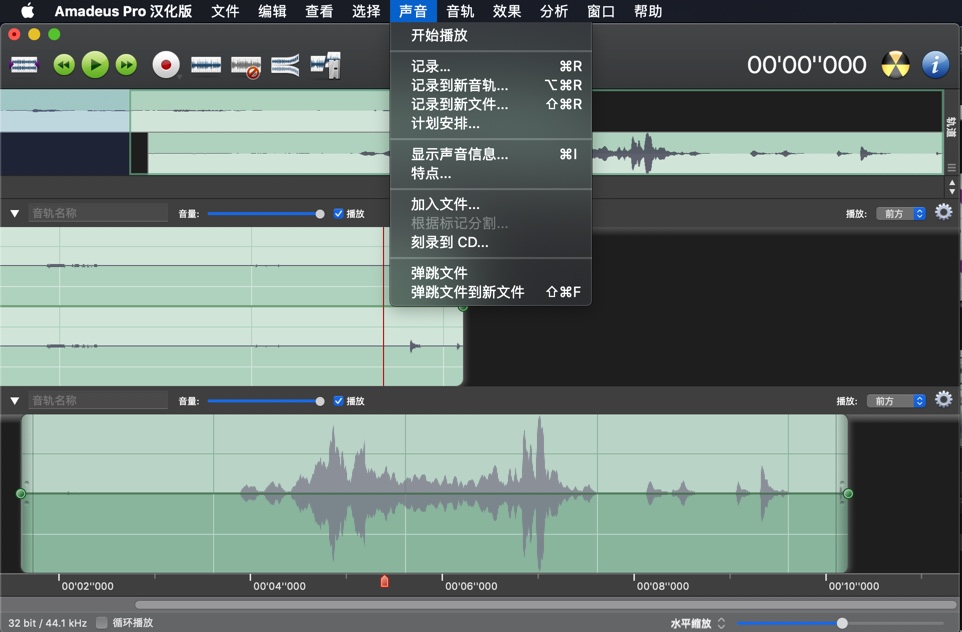Open the 窗口 menu
Viewport: 962px width, 632px height.
click(601, 11)
